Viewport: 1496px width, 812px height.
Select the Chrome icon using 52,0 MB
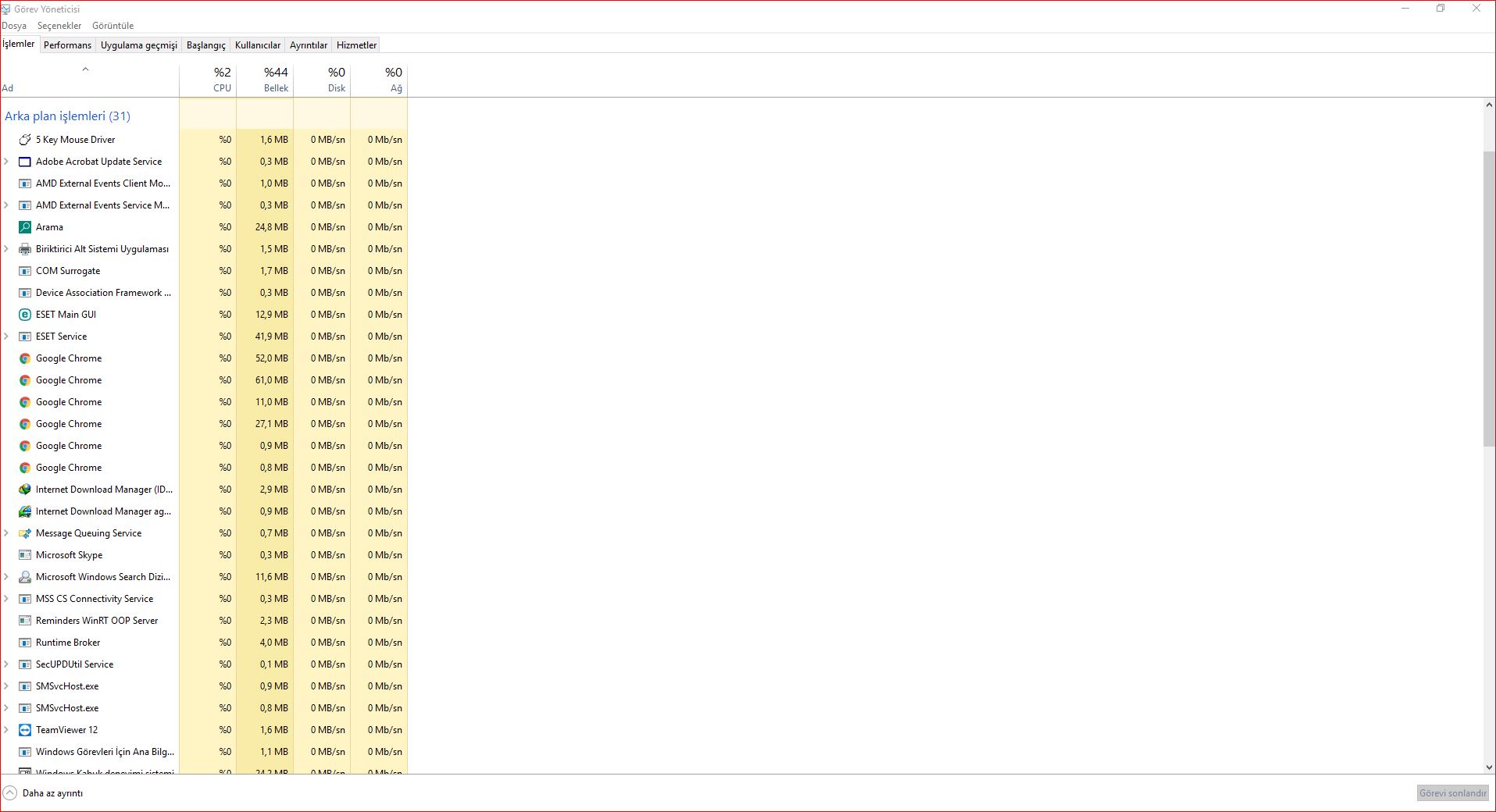[25, 358]
